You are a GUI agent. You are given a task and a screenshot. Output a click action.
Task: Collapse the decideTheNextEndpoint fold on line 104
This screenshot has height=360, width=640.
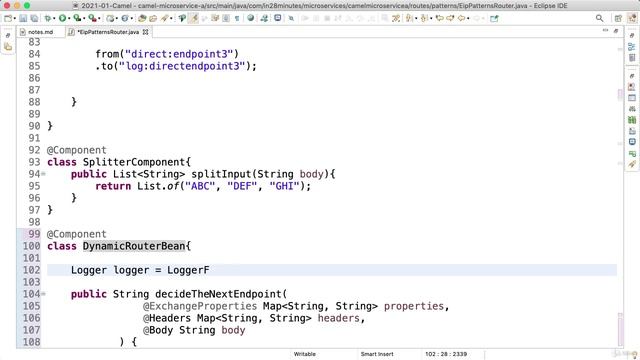43,294
